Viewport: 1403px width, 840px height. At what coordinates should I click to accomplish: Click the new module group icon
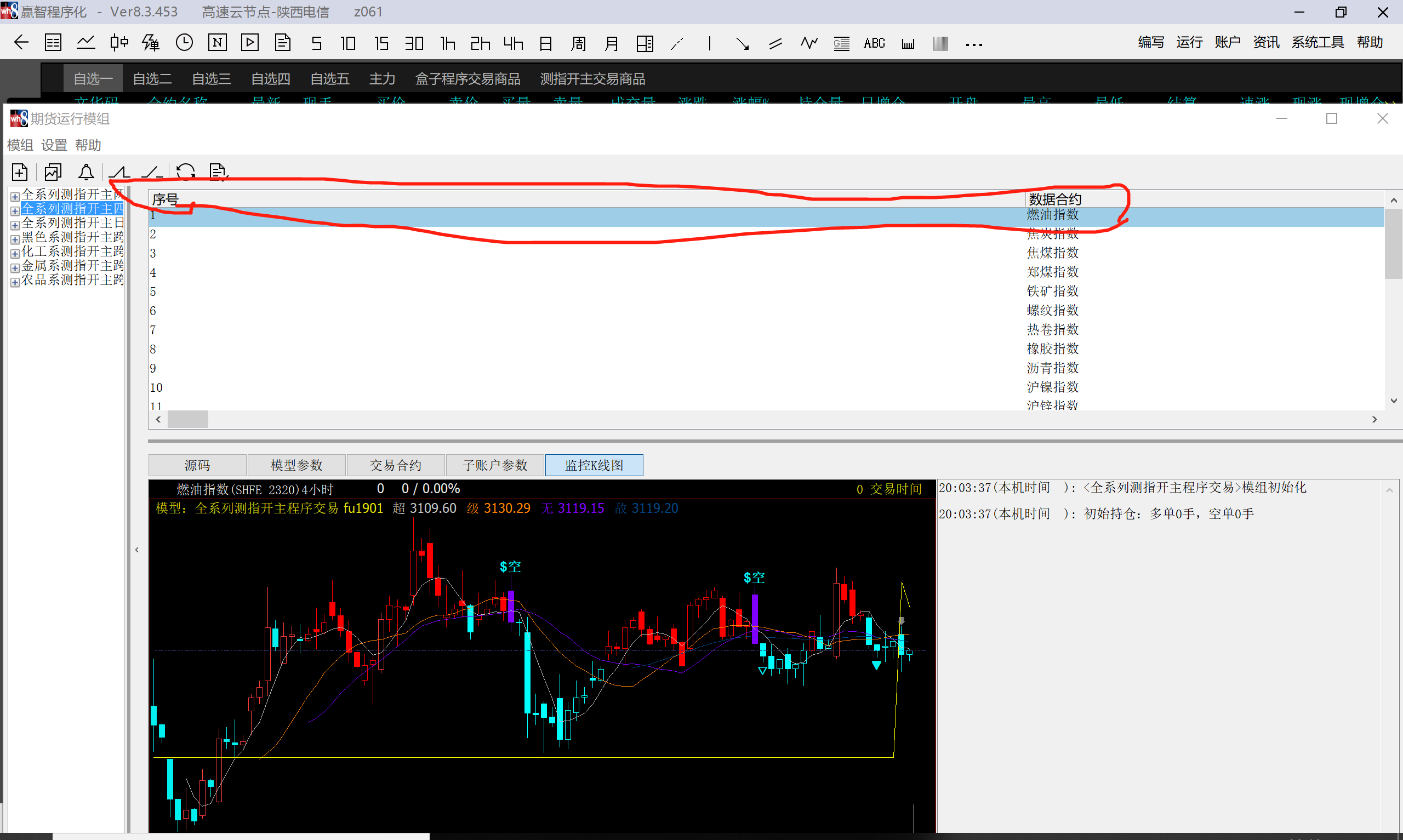pos(20,172)
